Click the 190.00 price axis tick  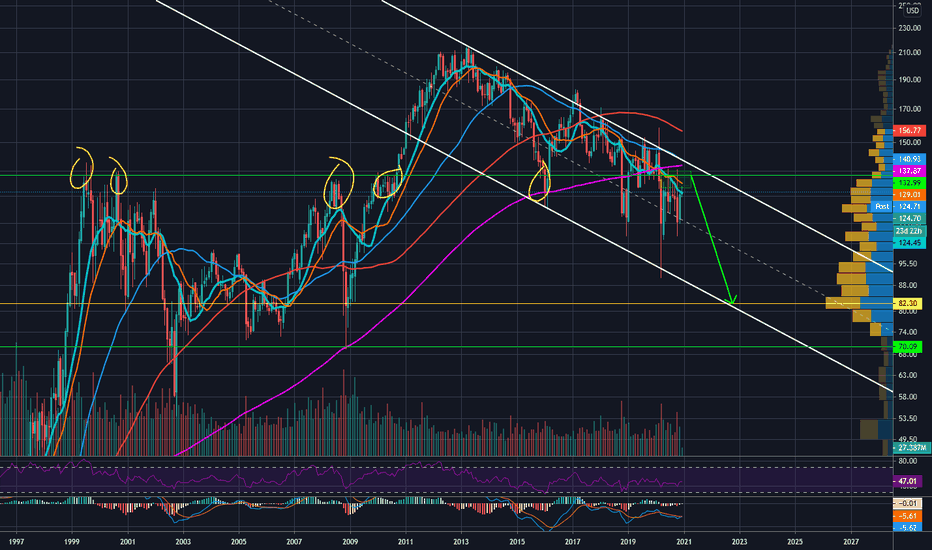pyautogui.click(x=909, y=80)
